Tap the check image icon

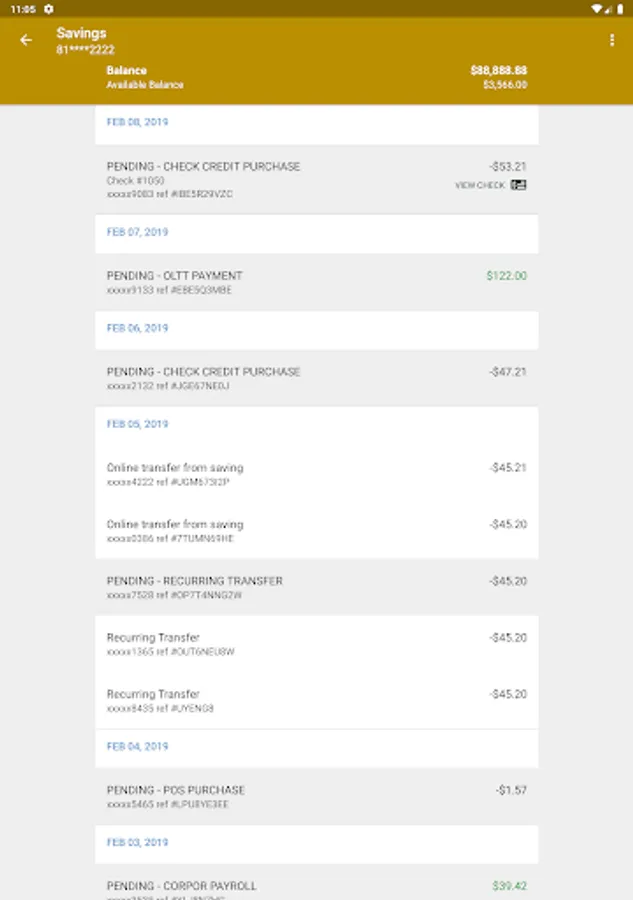point(518,185)
